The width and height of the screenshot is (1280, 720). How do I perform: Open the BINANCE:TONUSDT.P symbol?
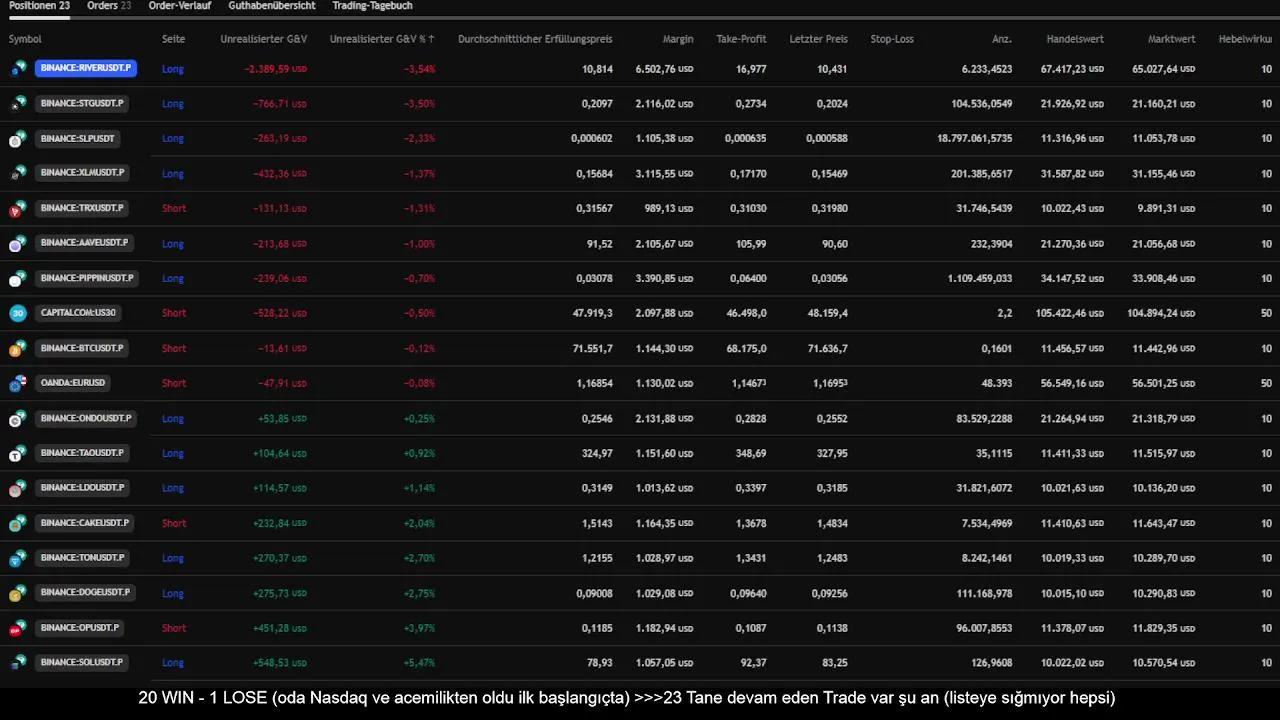point(83,558)
